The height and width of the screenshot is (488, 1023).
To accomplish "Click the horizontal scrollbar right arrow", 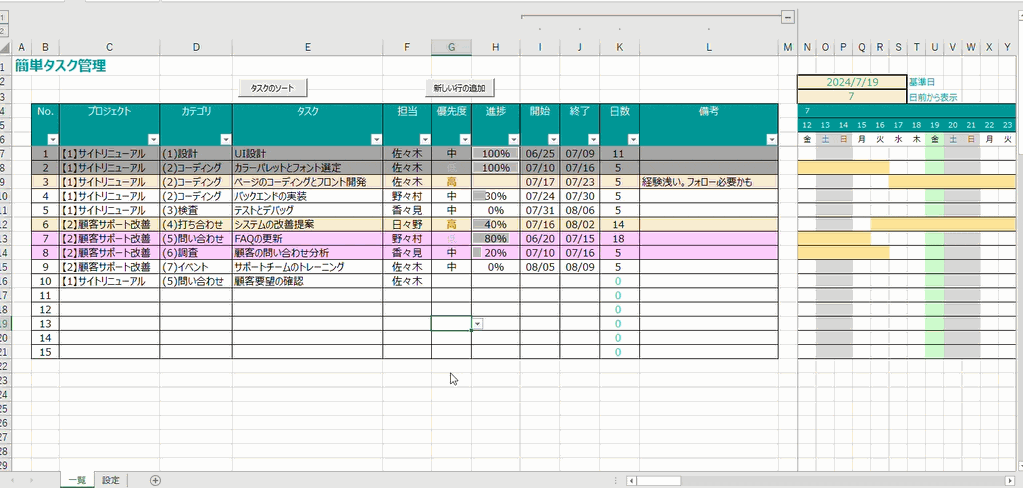I will pos(1010,481).
